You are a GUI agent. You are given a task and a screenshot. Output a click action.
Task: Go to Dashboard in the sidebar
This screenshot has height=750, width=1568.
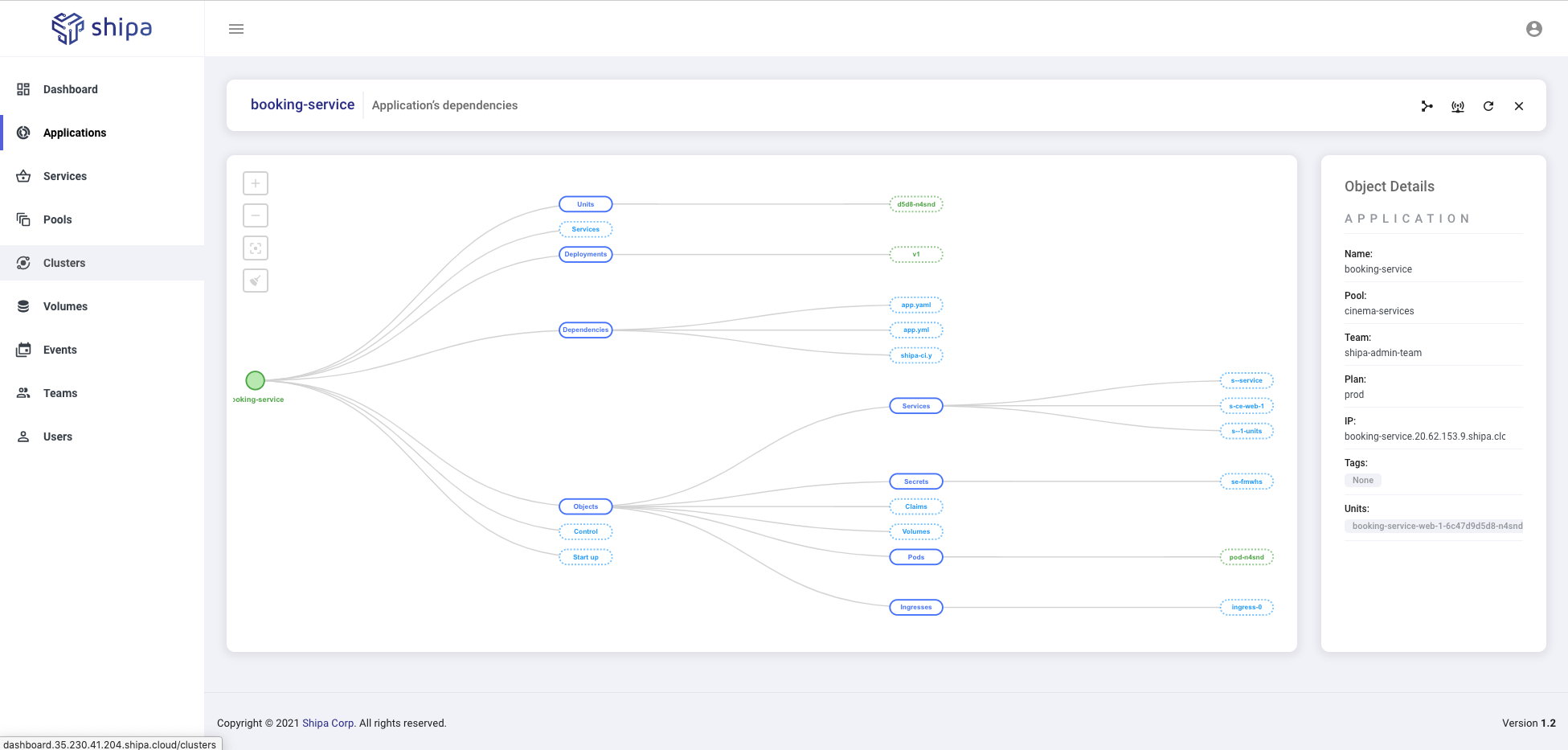(71, 89)
